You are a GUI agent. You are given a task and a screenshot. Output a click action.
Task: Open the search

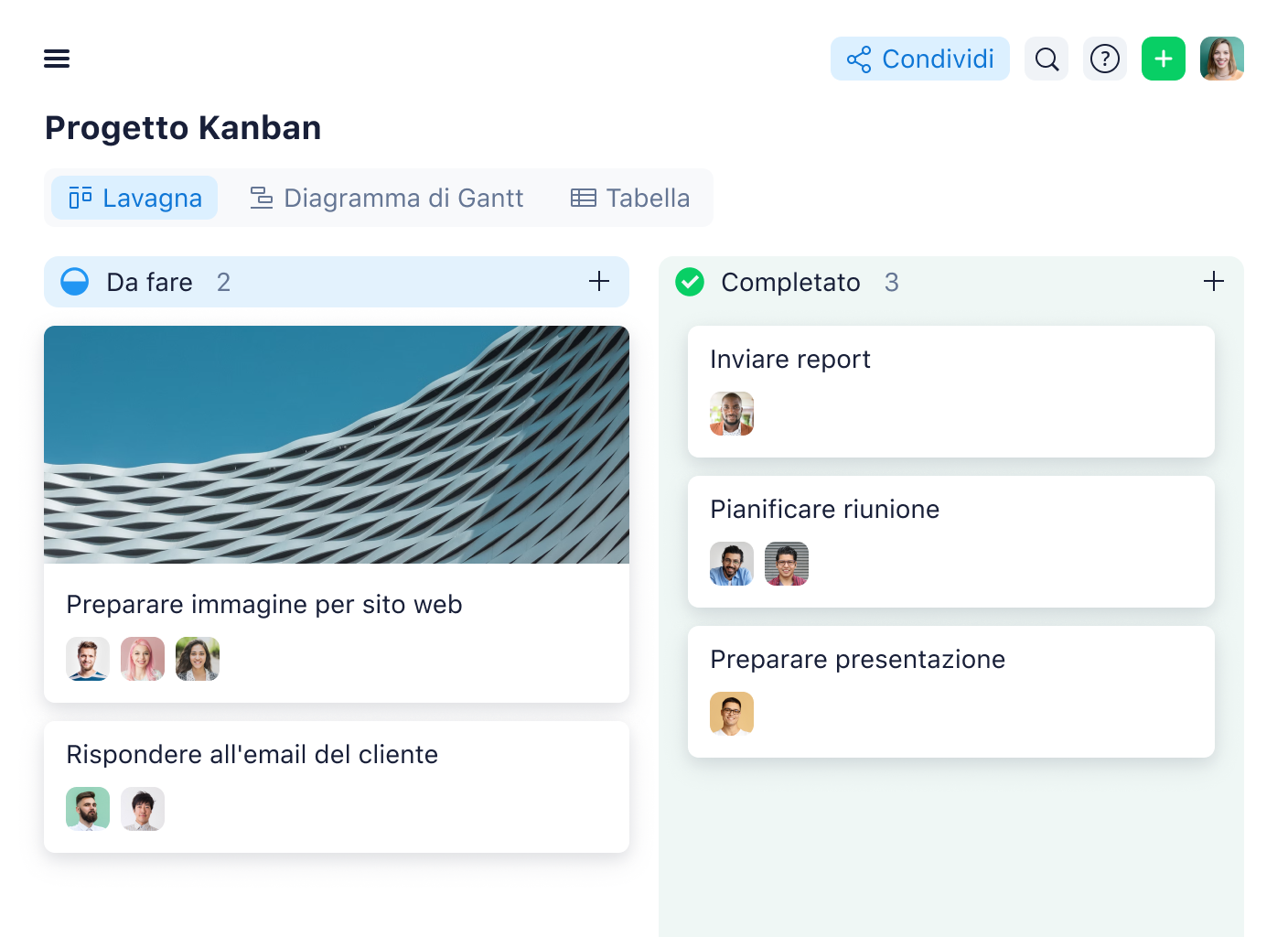(1046, 59)
